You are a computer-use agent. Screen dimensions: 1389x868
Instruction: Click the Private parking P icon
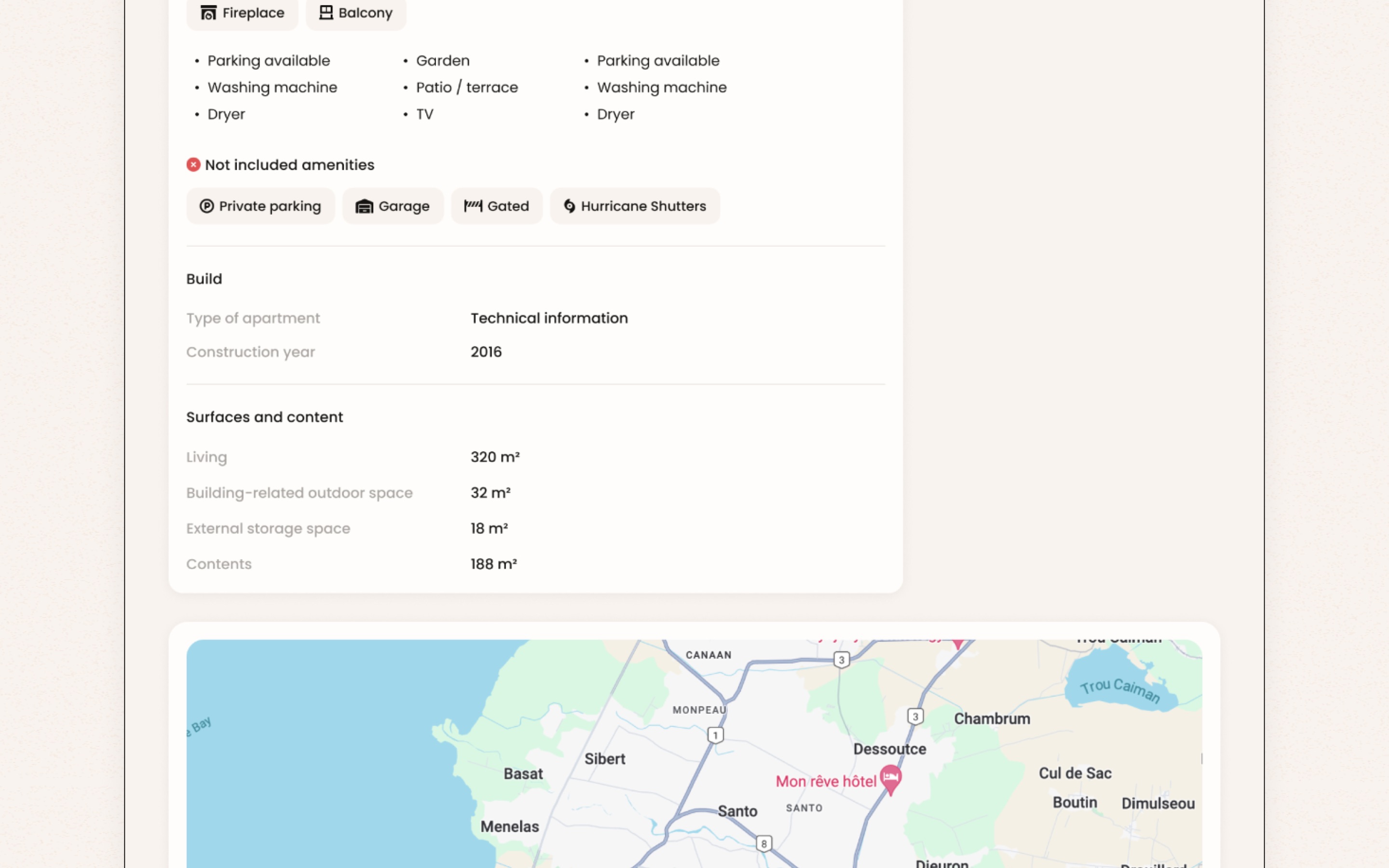click(206, 206)
